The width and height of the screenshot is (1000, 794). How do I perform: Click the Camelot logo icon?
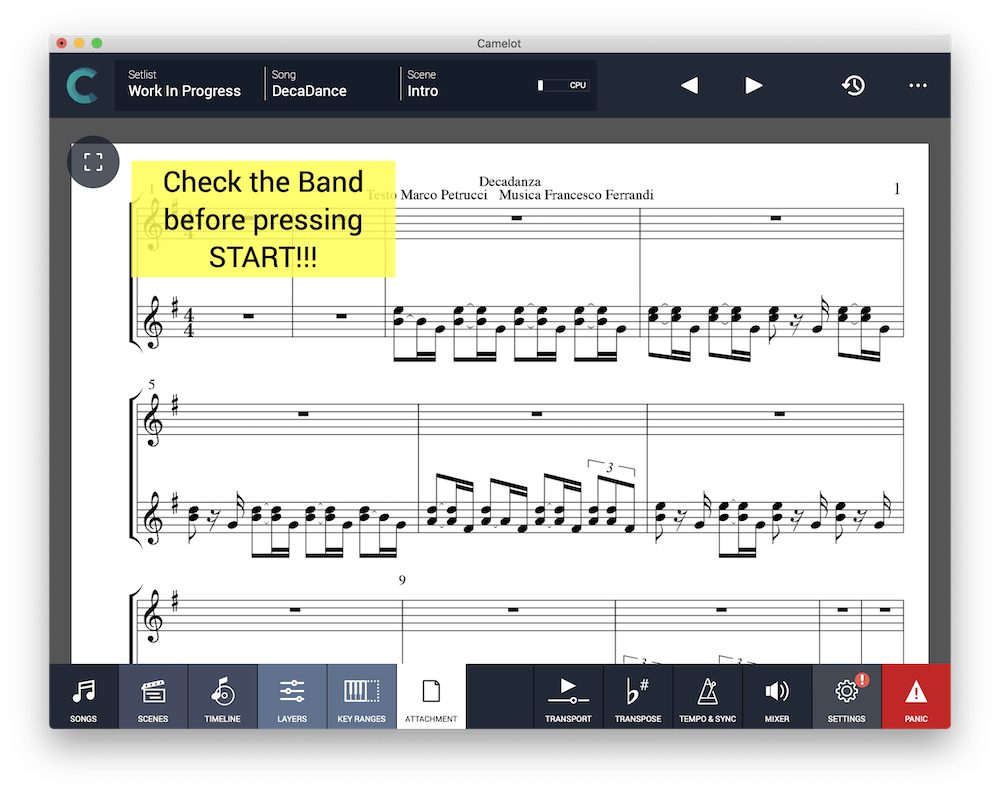82,85
